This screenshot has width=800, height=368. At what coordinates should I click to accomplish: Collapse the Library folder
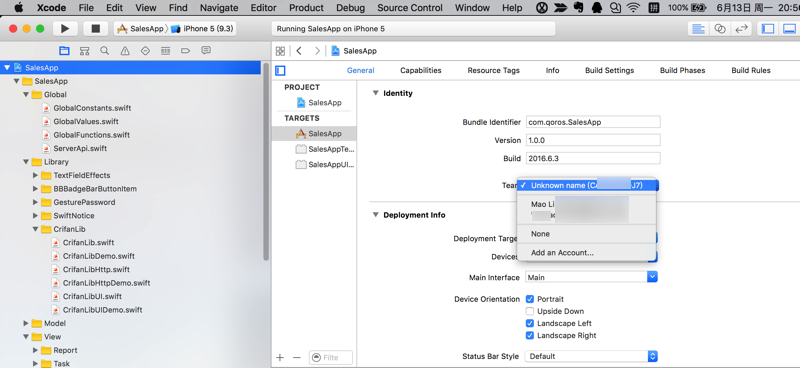click(x=26, y=162)
